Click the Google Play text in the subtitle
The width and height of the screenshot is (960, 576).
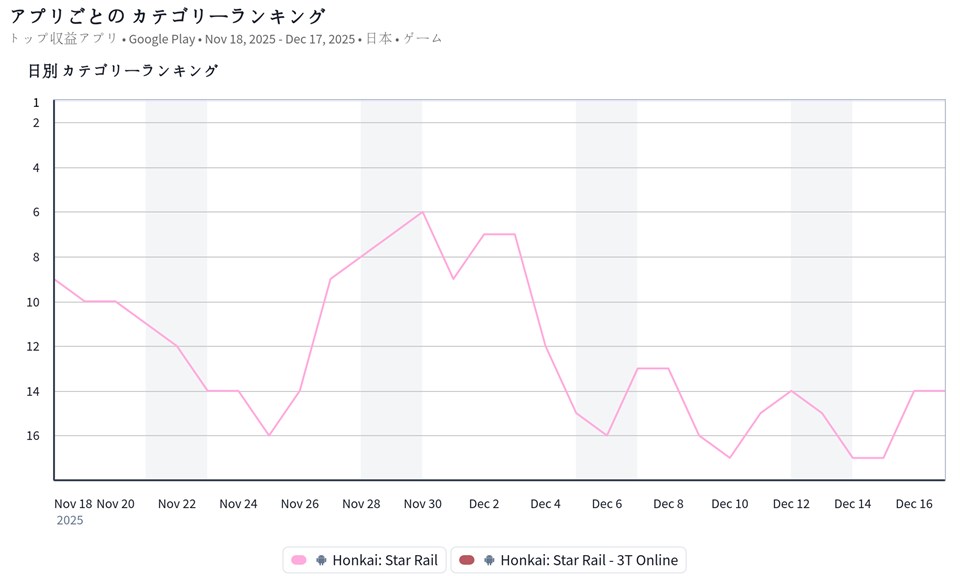[163, 39]
